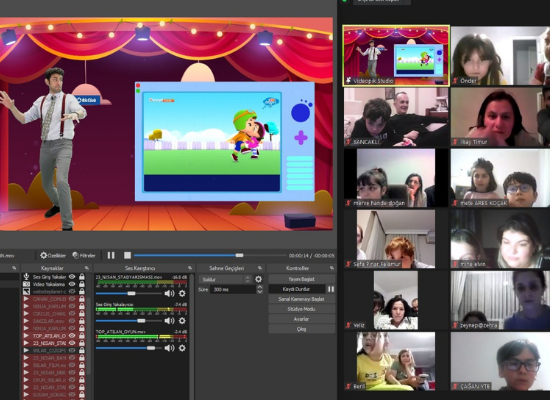Select the CIRCUS_CHARL source row
The image size is (550, 400).
(x=54, y=314)
